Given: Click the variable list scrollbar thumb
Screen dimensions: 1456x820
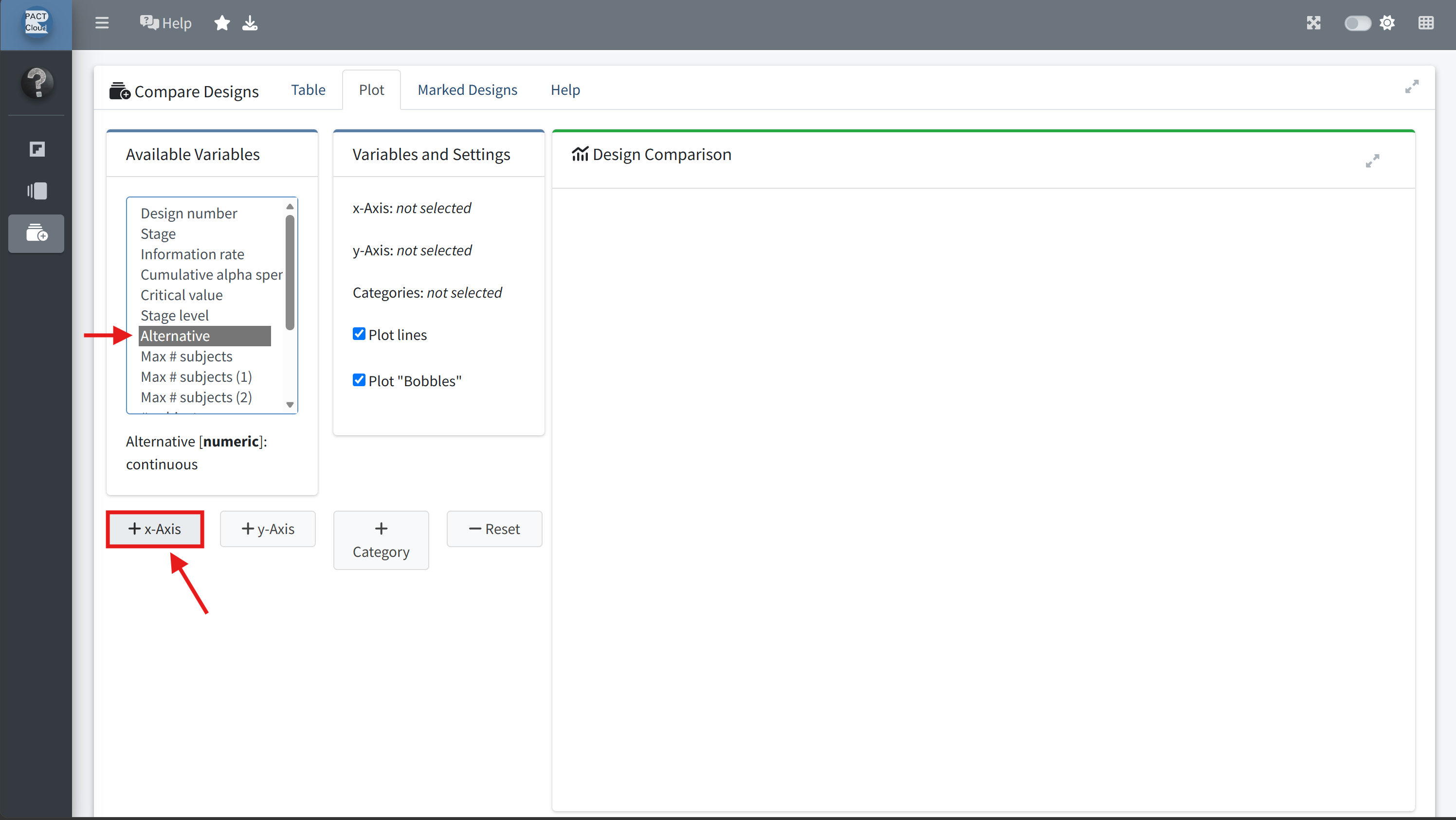Looking at the screenshot, I should [x=290, y=272].
